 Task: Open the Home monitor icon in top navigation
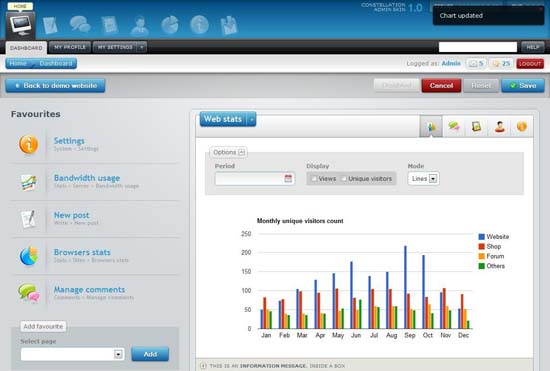click(x=20, y=25)
